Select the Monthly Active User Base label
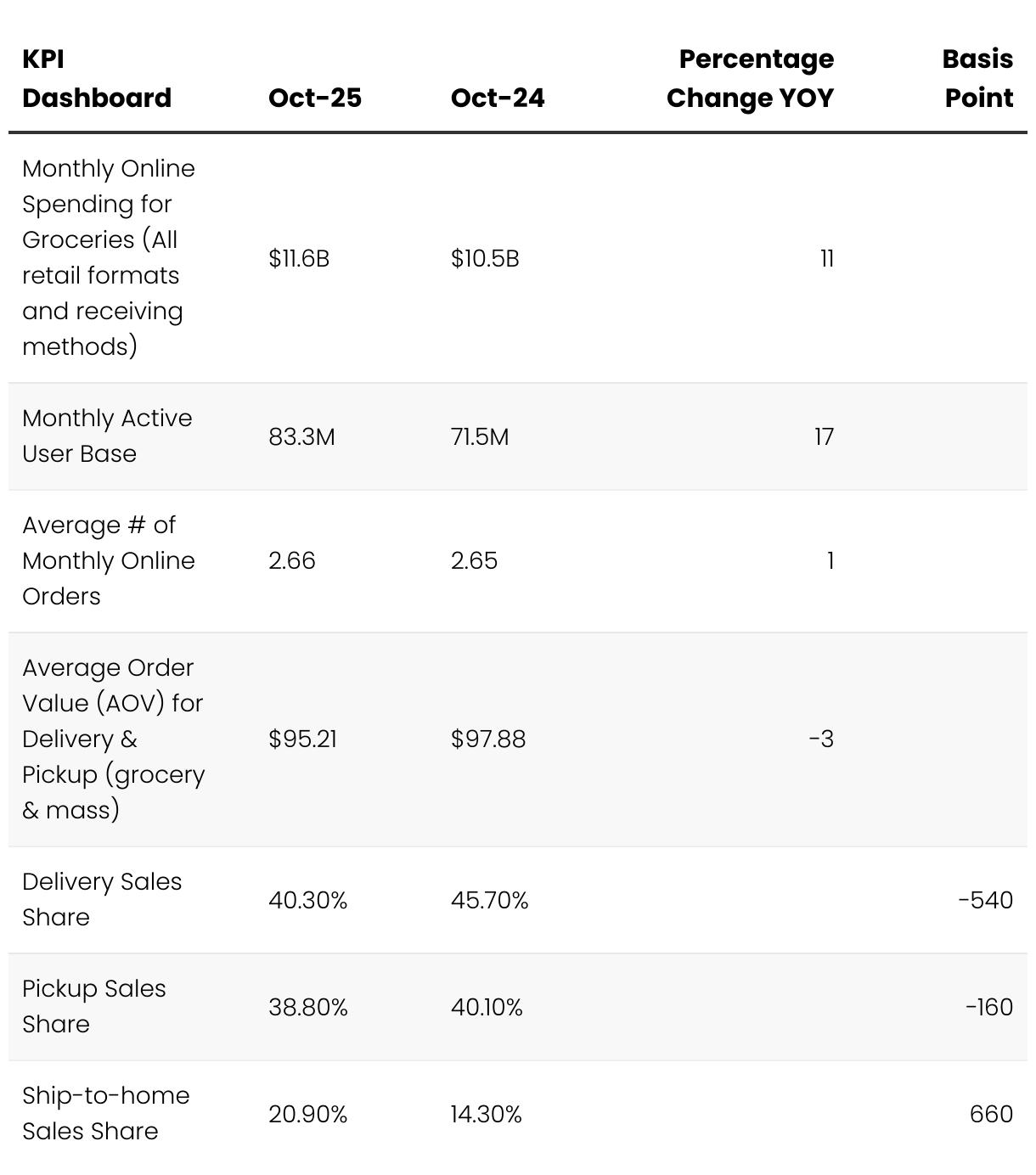This screenshot has height=1175, width=1036. (x=107, y=436)
